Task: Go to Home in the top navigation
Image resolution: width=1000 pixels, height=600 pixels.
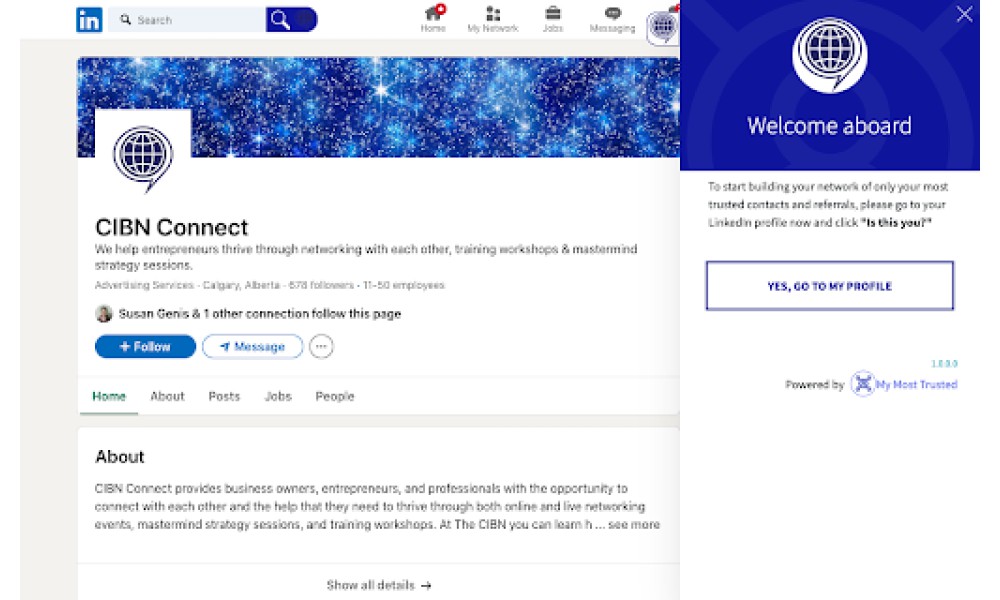Action: tap(433, 19)
